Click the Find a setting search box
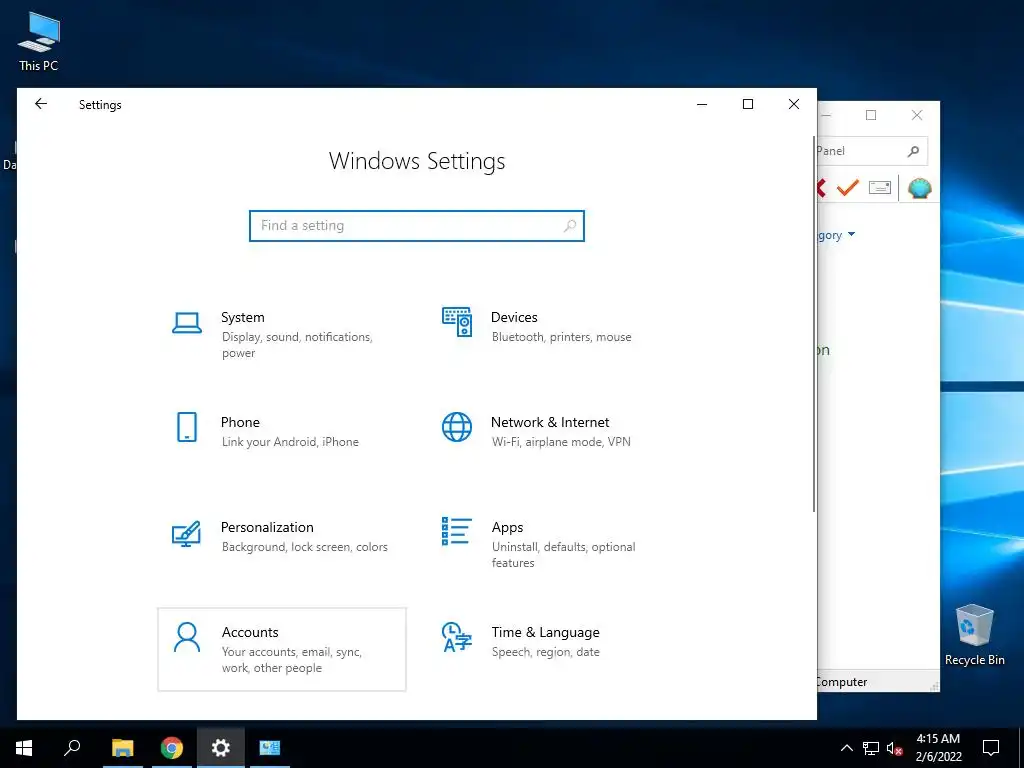Screen dimensions: 1024x768 (x=417, y=226)
